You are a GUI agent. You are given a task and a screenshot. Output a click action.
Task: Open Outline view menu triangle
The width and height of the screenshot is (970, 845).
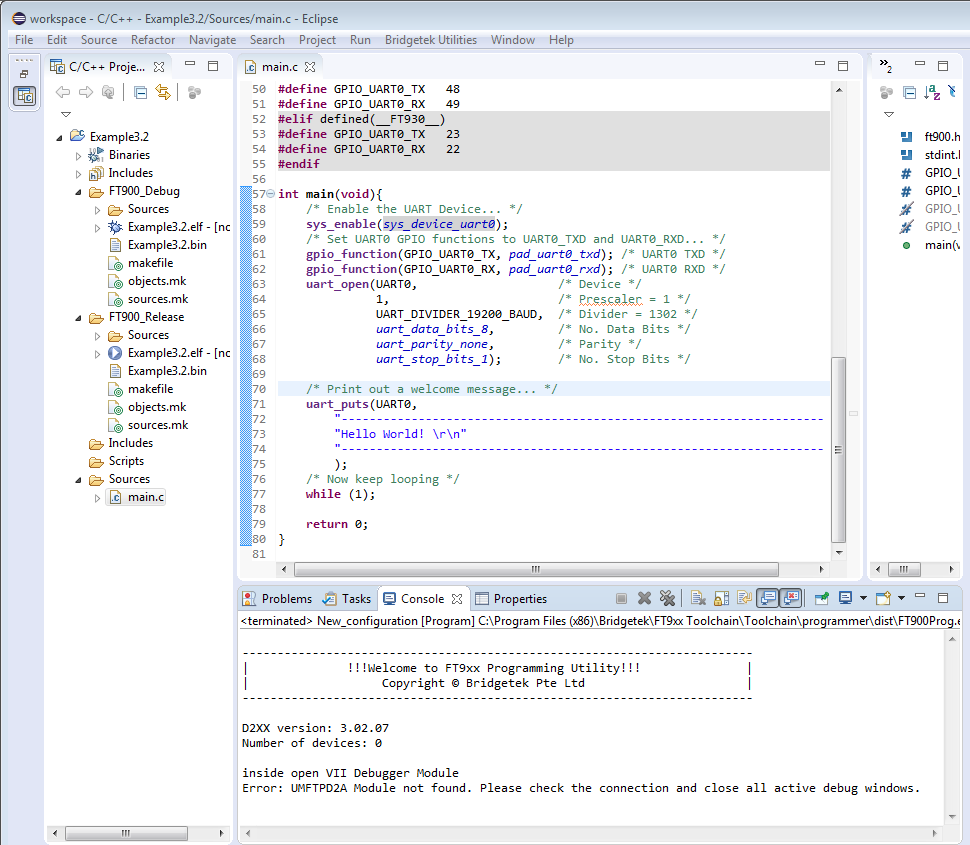(x=889, y=114)
